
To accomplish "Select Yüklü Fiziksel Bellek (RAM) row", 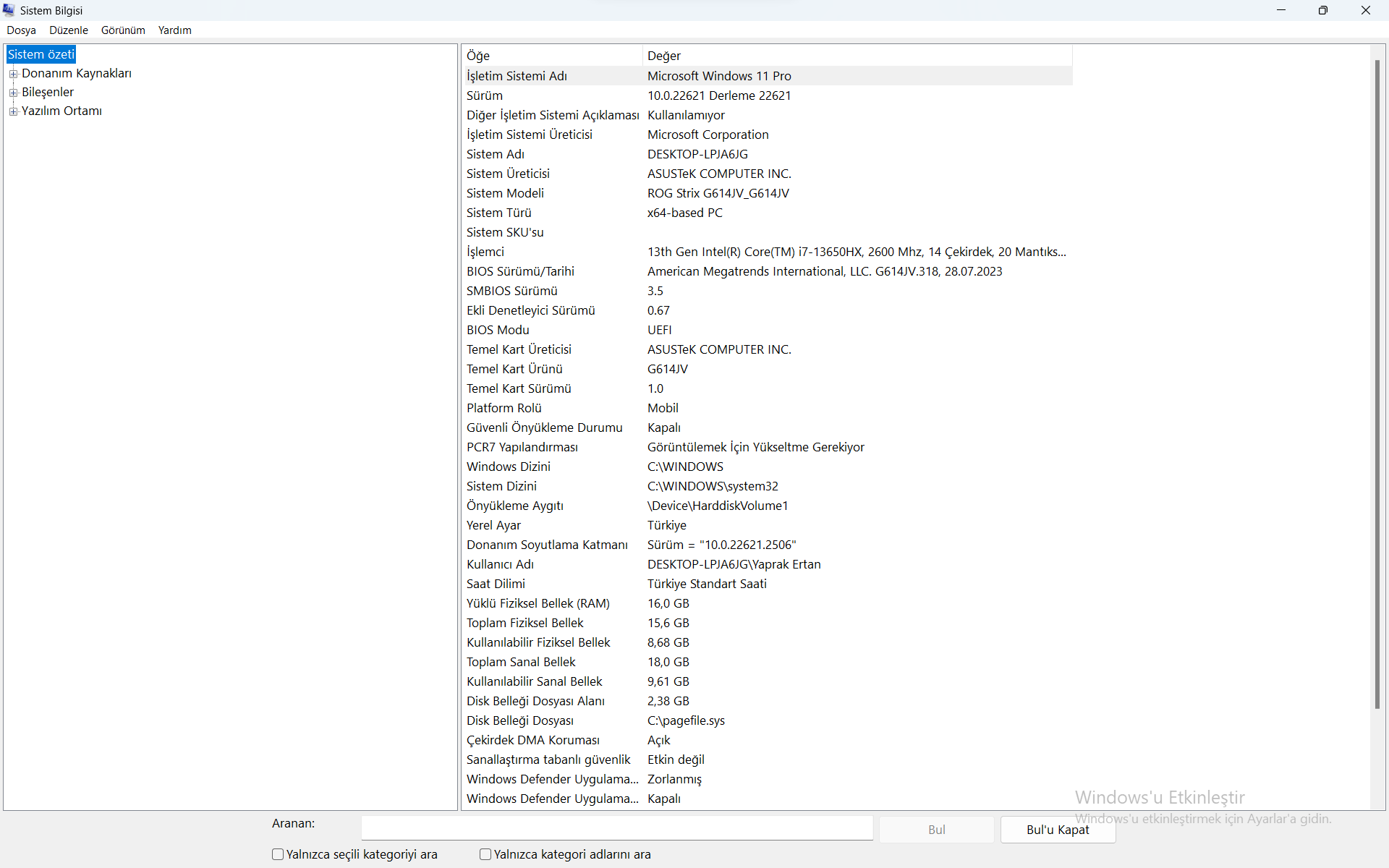I will tap(768, 603).
